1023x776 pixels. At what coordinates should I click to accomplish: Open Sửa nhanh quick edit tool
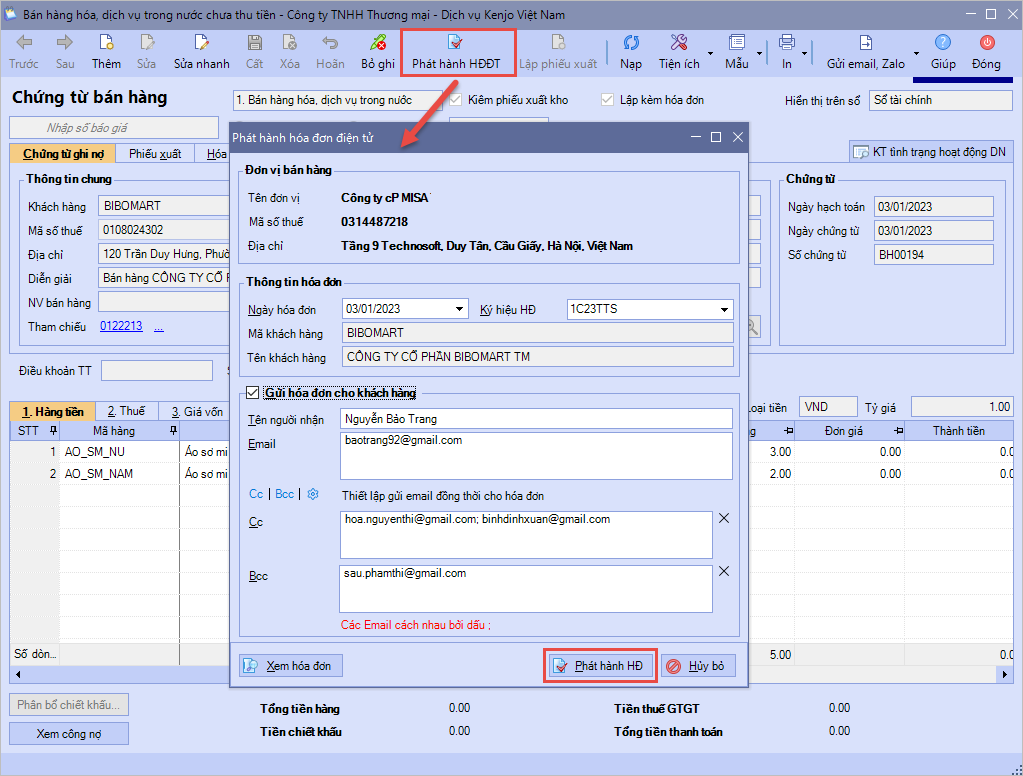tap(201, 43)
